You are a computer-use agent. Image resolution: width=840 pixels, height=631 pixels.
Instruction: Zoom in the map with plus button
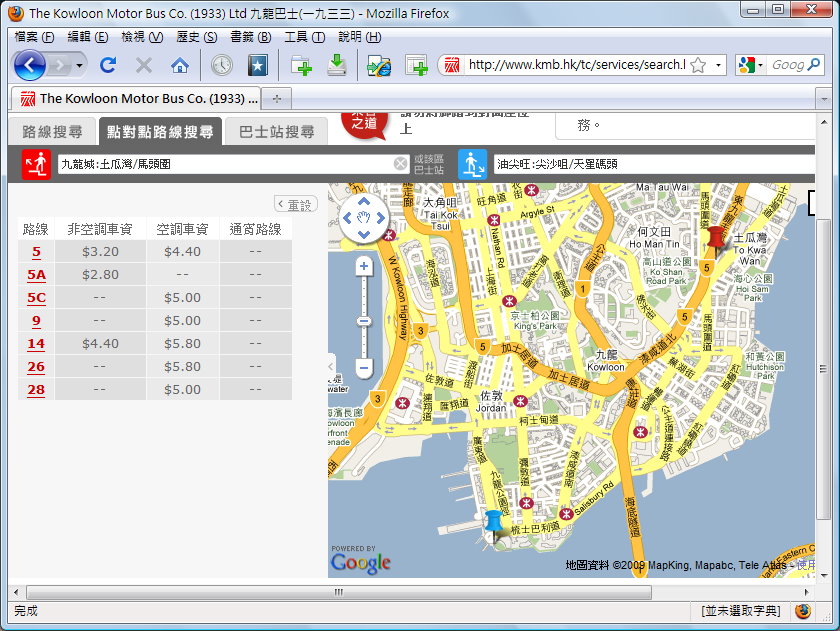pos(364,266)
